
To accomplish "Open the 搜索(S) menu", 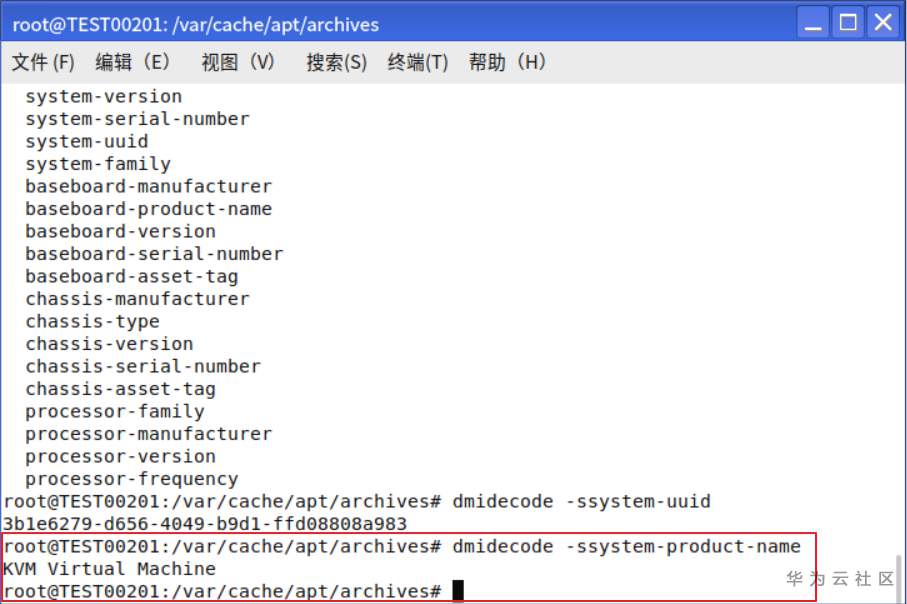I will click(x=336, y=62).
